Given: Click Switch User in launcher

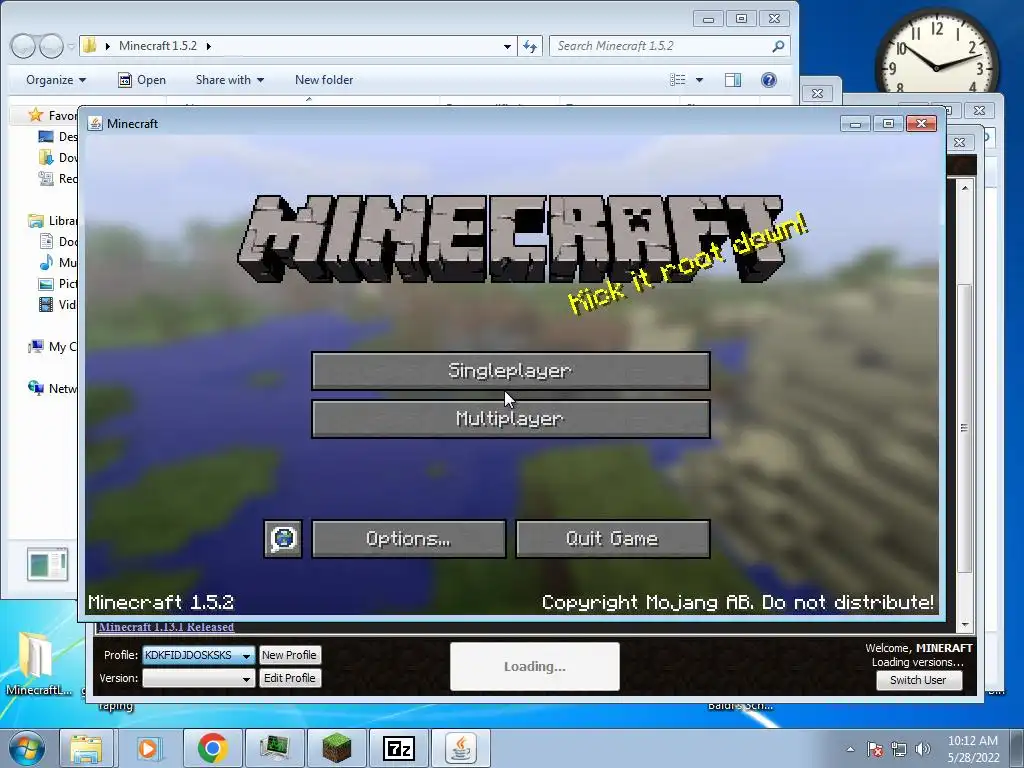Looking at the screenshot, I should (918, 680).
